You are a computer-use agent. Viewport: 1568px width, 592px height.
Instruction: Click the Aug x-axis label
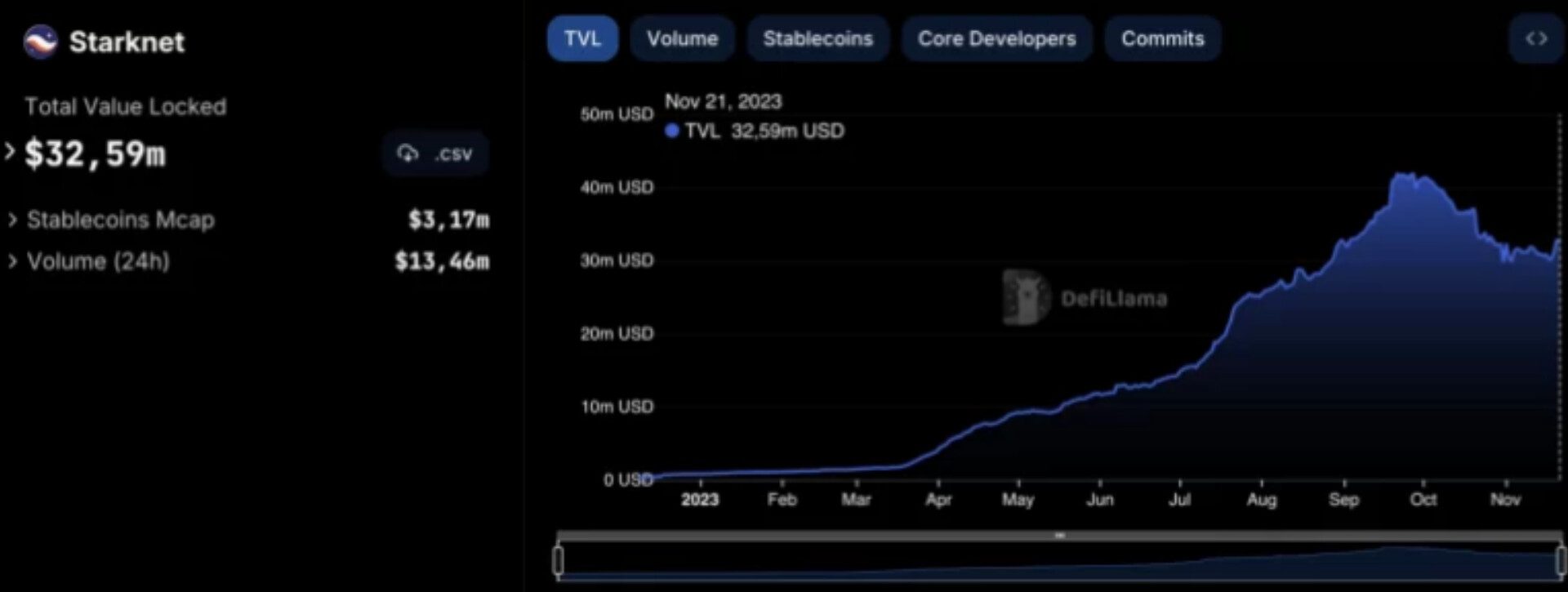[1262, 500]
